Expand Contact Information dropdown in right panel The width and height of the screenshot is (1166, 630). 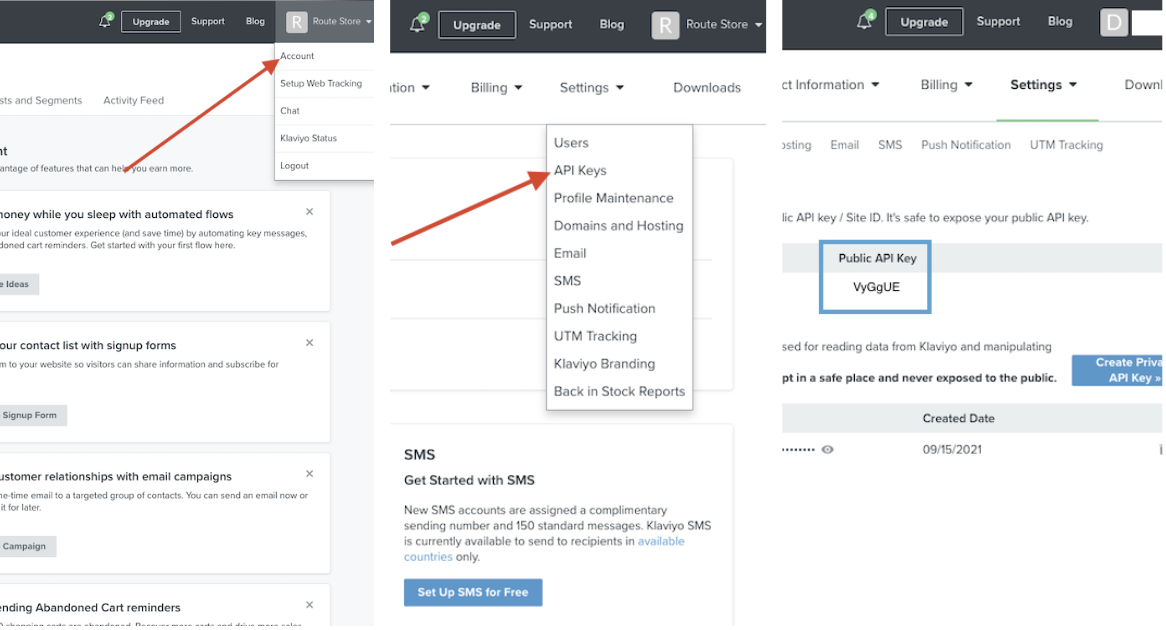click(830, 85)
